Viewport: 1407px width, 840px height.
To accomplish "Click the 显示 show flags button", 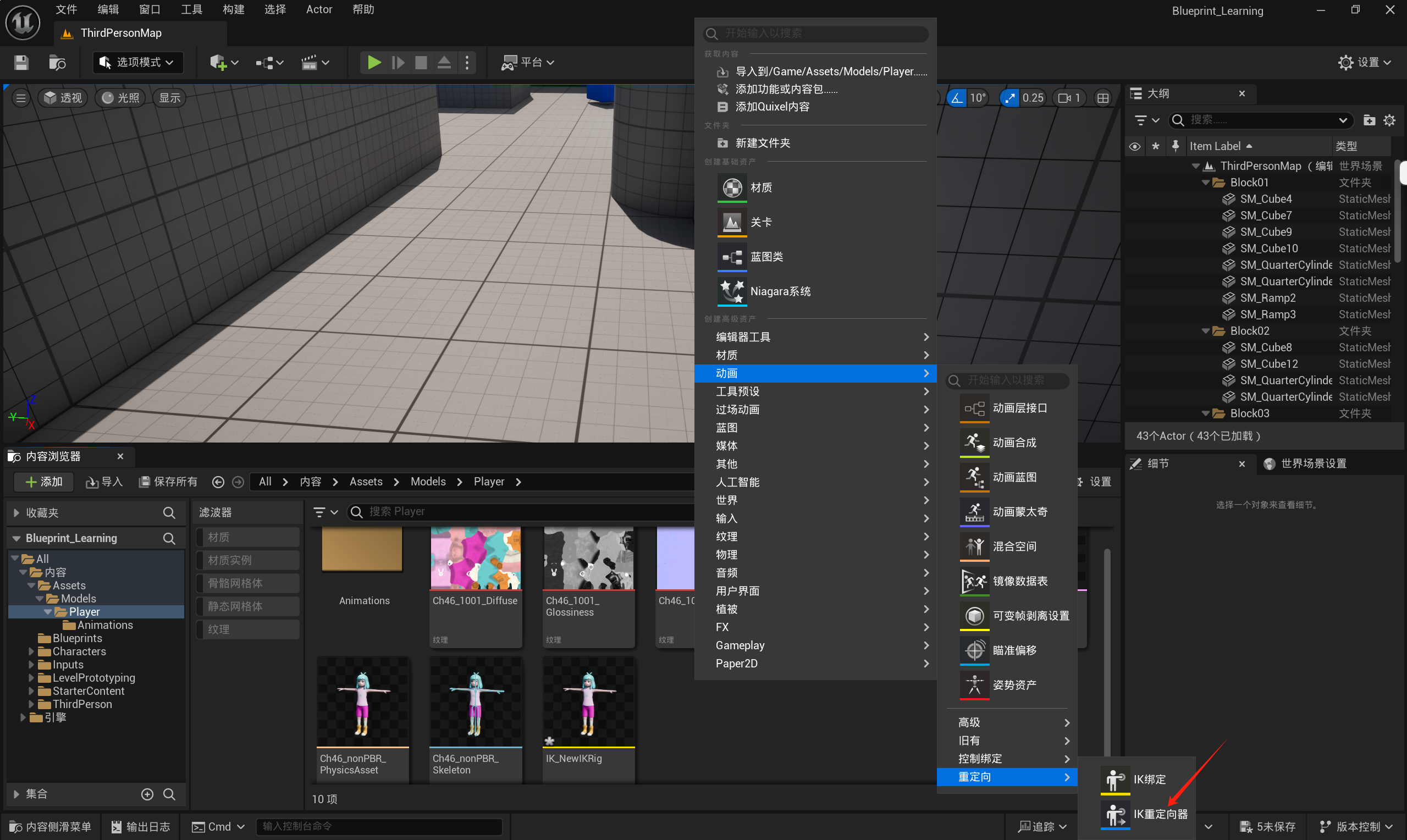I will 170,98.
